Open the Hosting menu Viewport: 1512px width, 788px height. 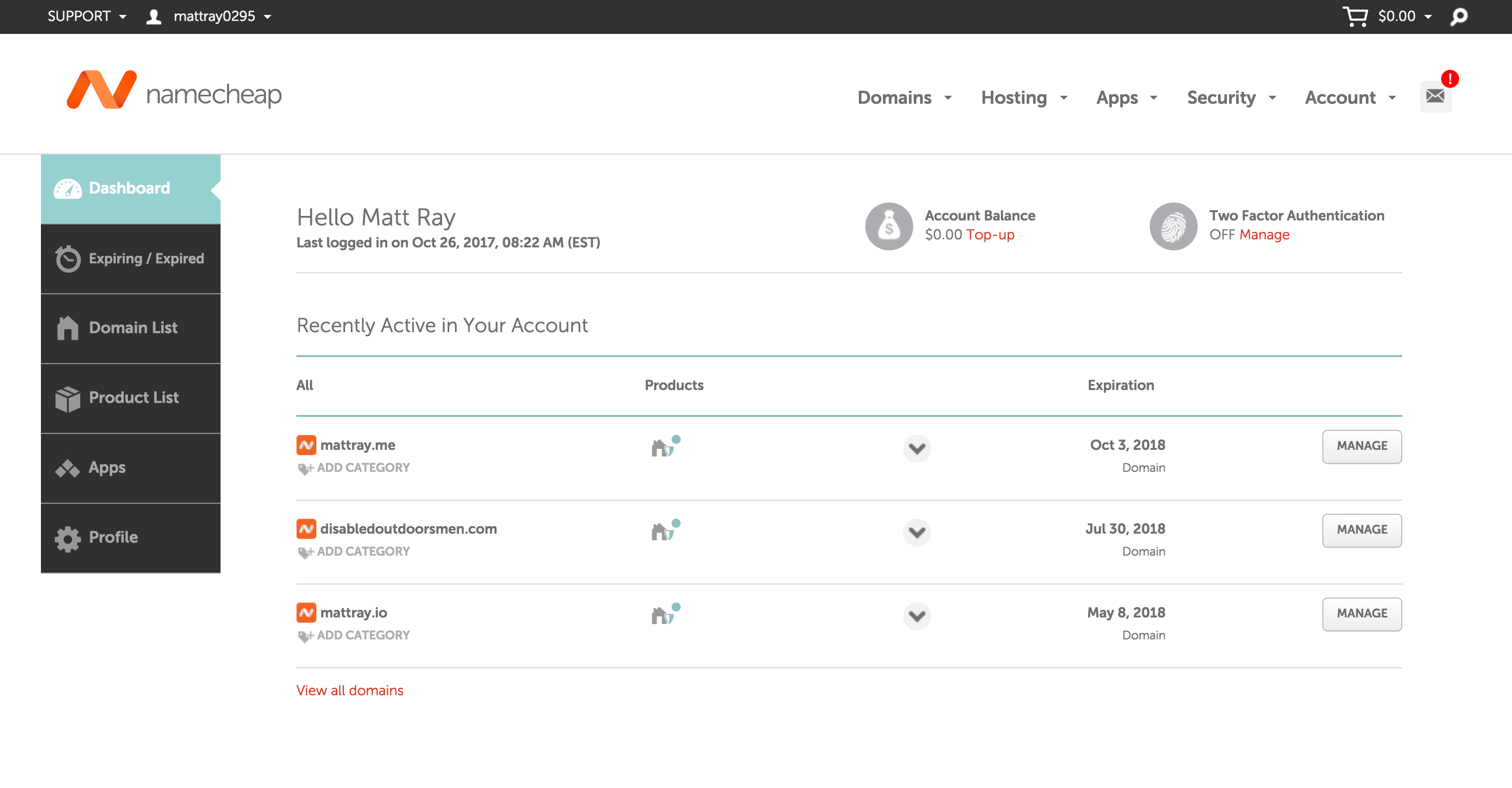pos(1024,98)
